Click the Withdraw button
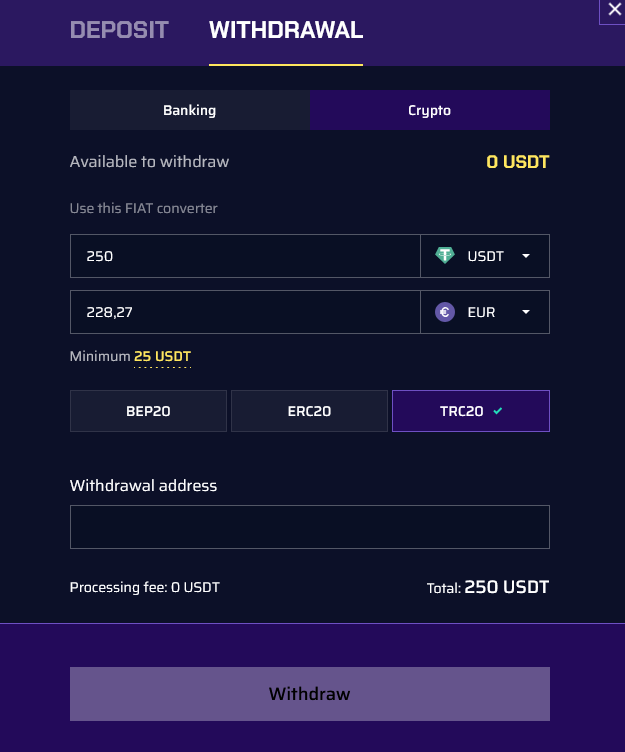 coord(310,693)
